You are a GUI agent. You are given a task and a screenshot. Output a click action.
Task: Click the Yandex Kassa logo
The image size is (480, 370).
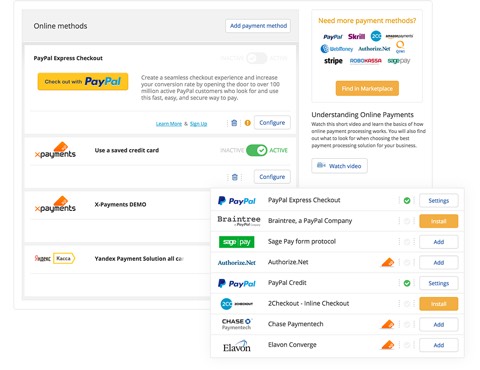click(55, 258)
